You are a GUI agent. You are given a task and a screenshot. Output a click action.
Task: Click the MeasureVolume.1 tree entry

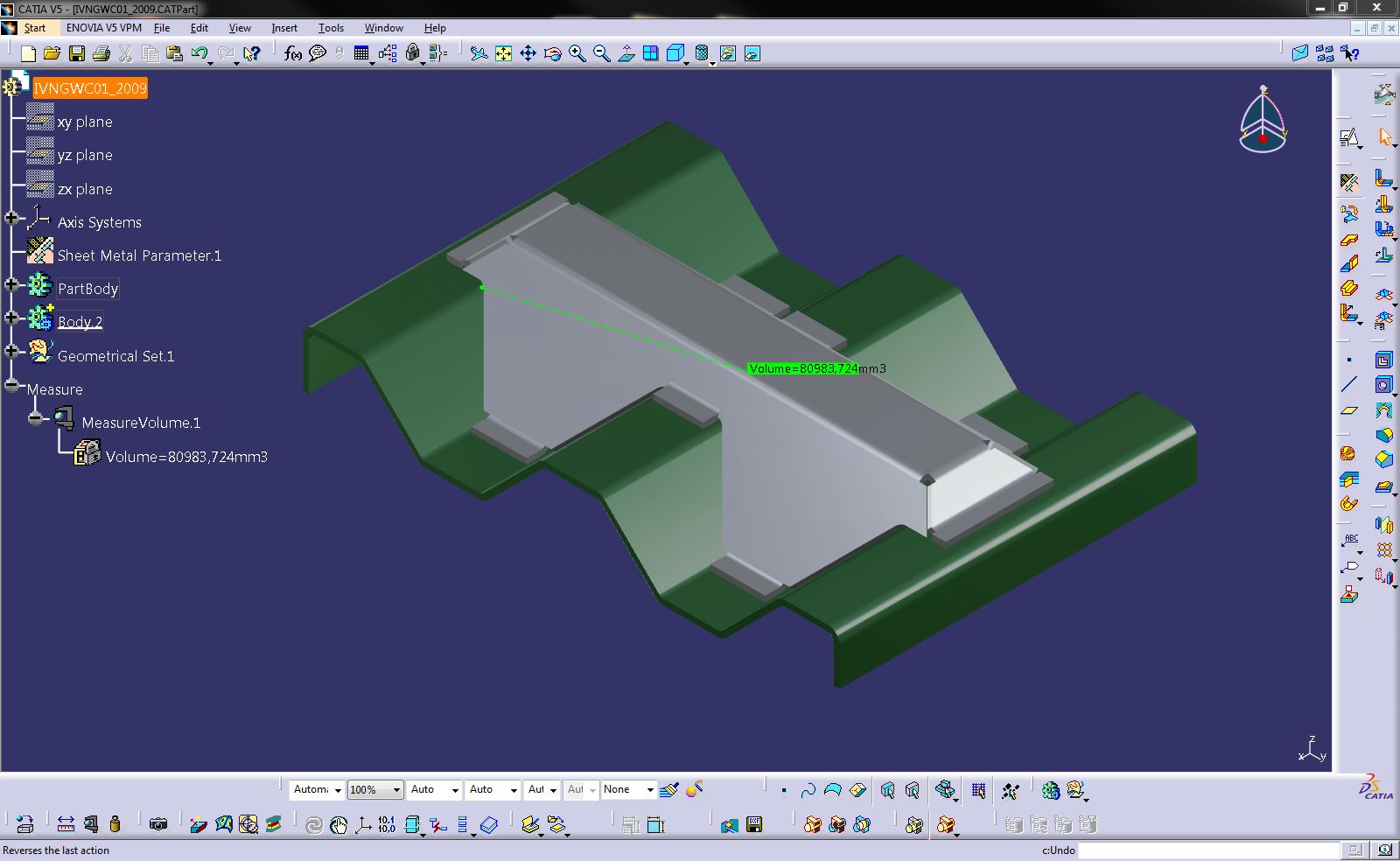(141, 423)
